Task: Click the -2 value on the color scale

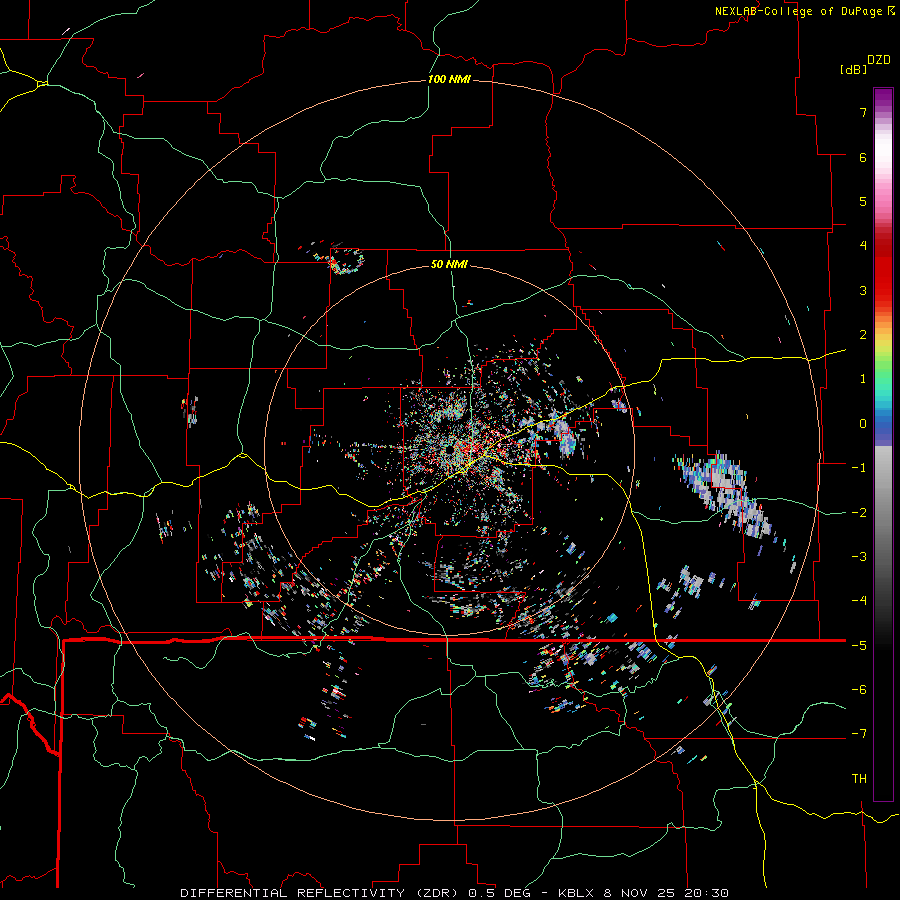Action: pyautogui.click(x=859, y=512)
